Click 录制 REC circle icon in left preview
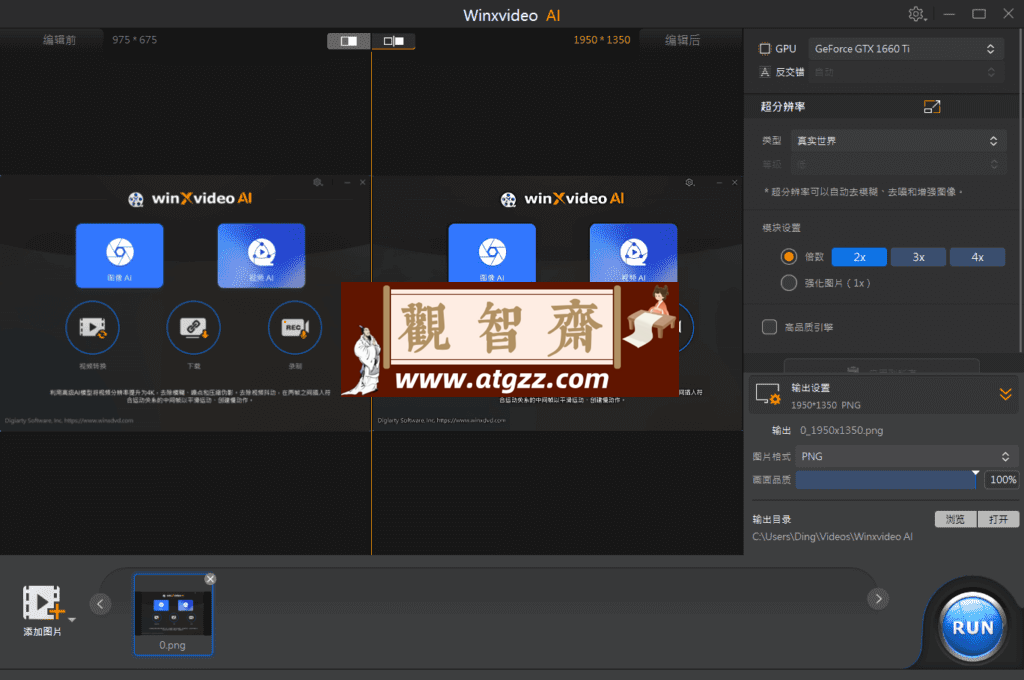1024x680 pixels. coord(295,327)
